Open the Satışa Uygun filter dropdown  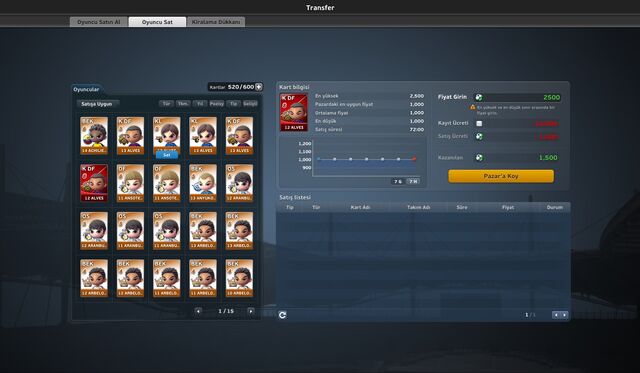point(98,104)
